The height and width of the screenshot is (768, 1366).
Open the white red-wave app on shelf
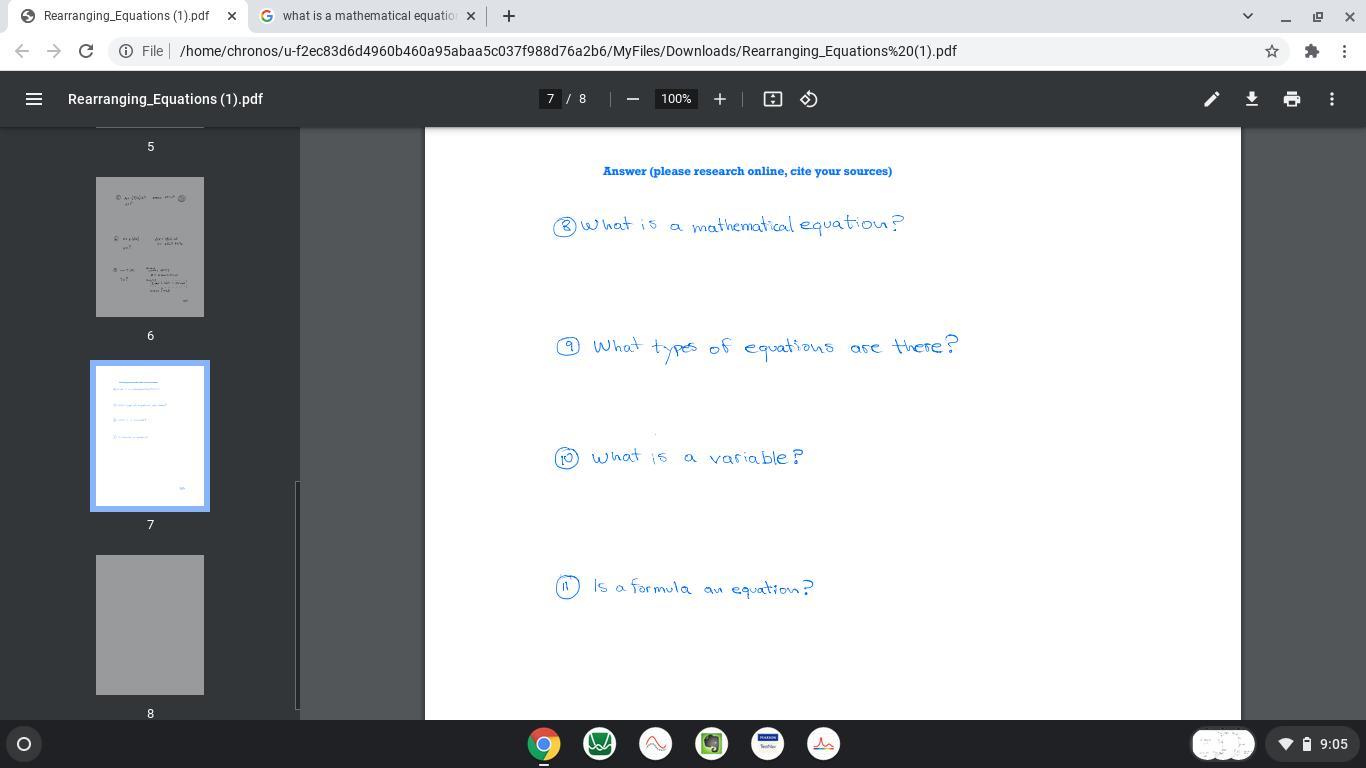tap(656, 744)
